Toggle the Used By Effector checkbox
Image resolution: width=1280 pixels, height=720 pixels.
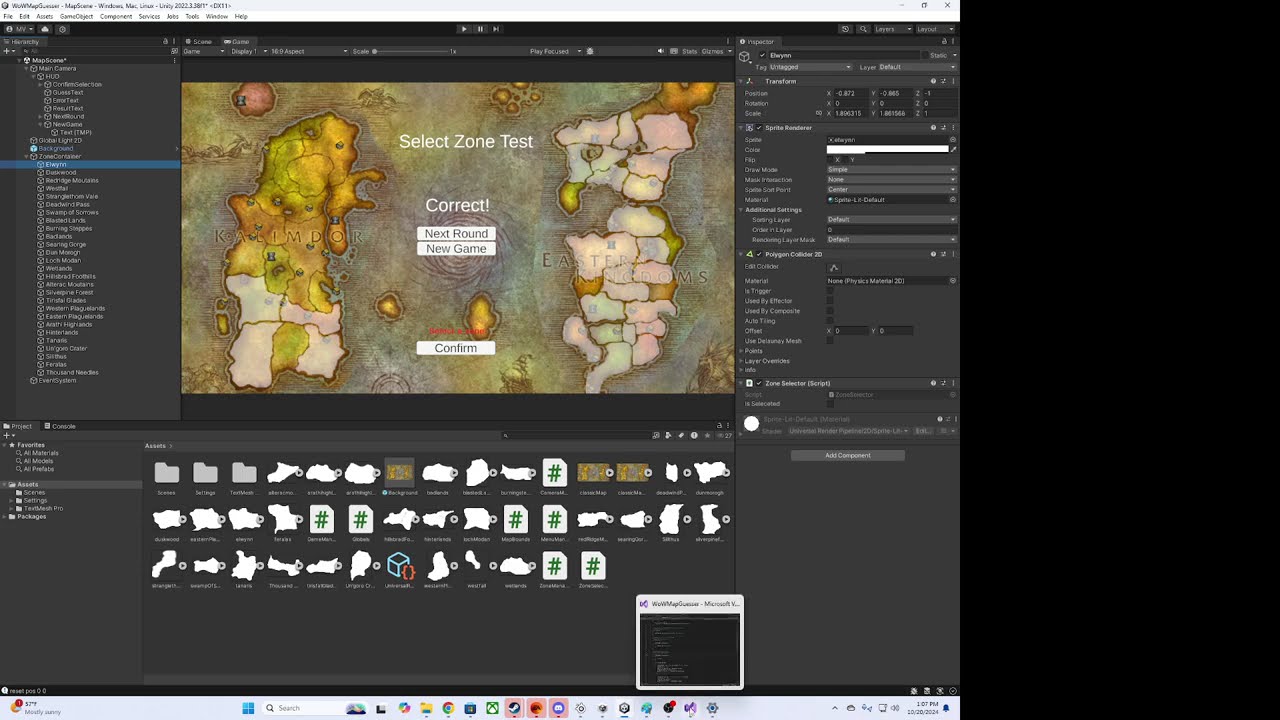(x=830, y=301)
